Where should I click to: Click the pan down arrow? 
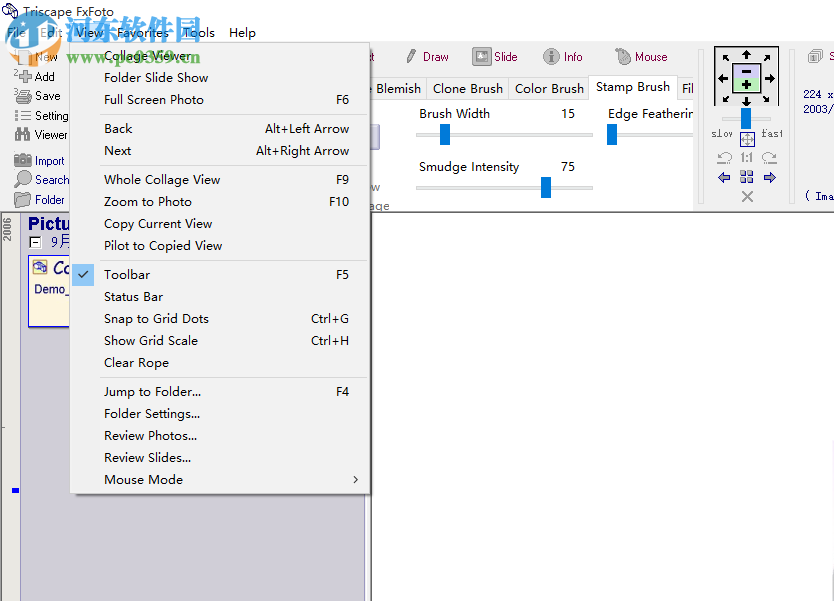point(746,101)
